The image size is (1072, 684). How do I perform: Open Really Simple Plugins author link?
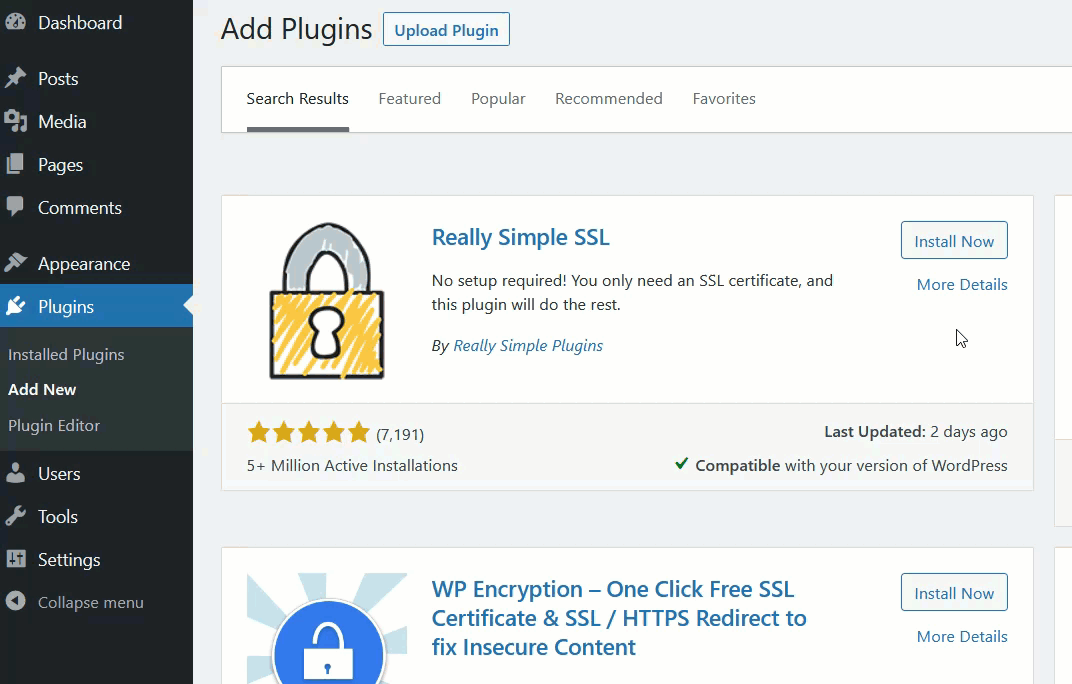pos(528,346)
